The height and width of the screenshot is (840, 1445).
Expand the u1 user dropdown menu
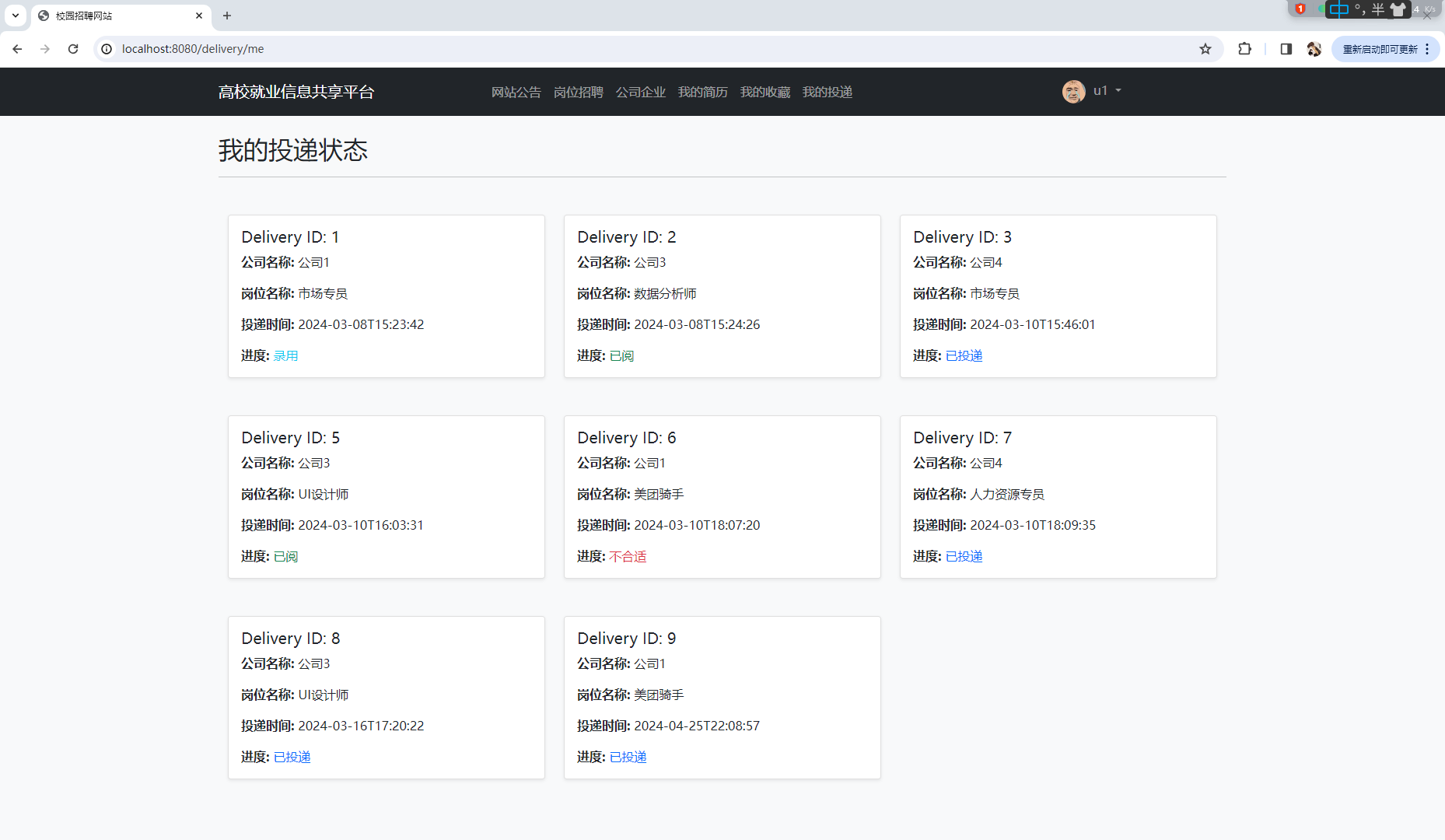click(x=1107, y=91)
